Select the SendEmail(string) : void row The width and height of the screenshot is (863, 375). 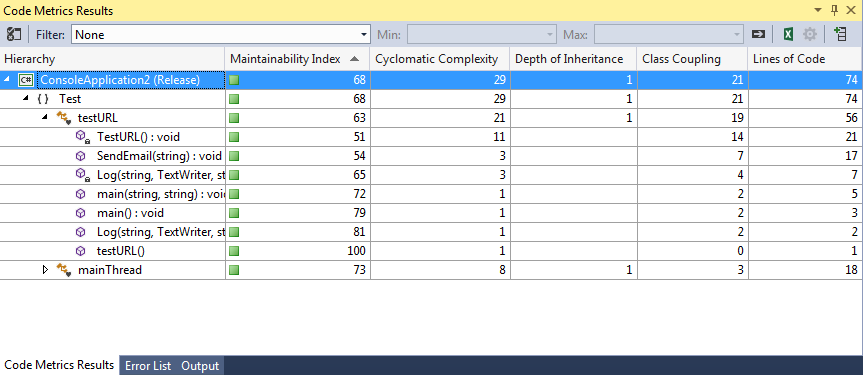pyautogui.click(x=432, y=156)
